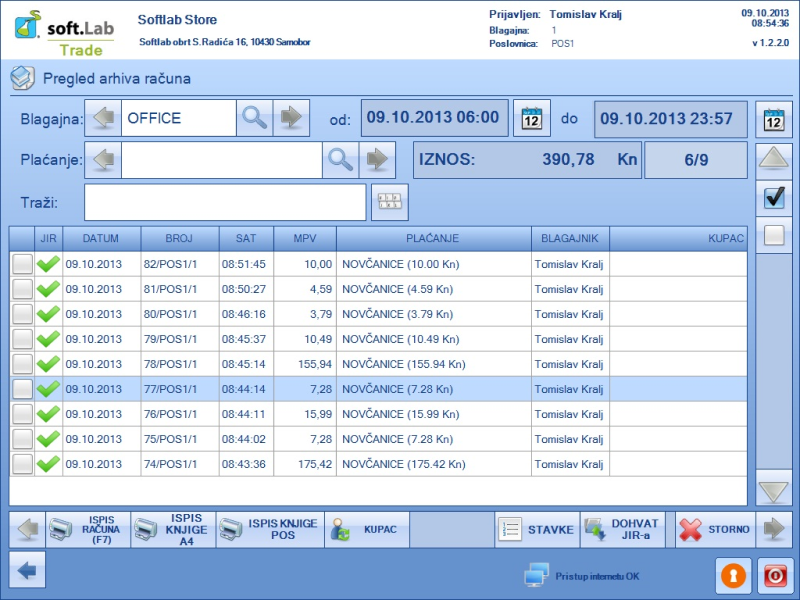Click the DOHVAT JIR-a button

(622, 529)
